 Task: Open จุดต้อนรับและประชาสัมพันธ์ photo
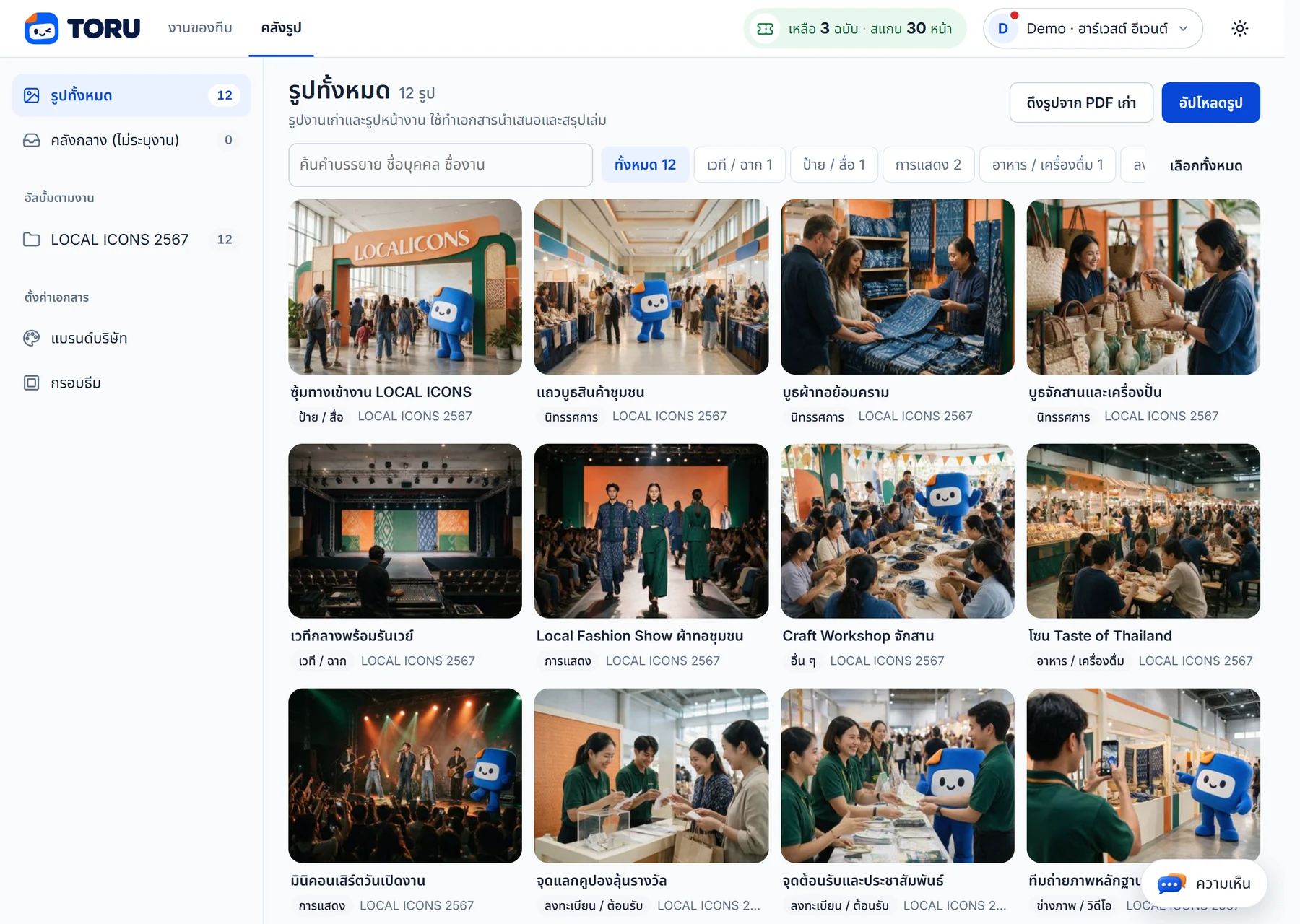pyautogui.click(x=897, y=775)
